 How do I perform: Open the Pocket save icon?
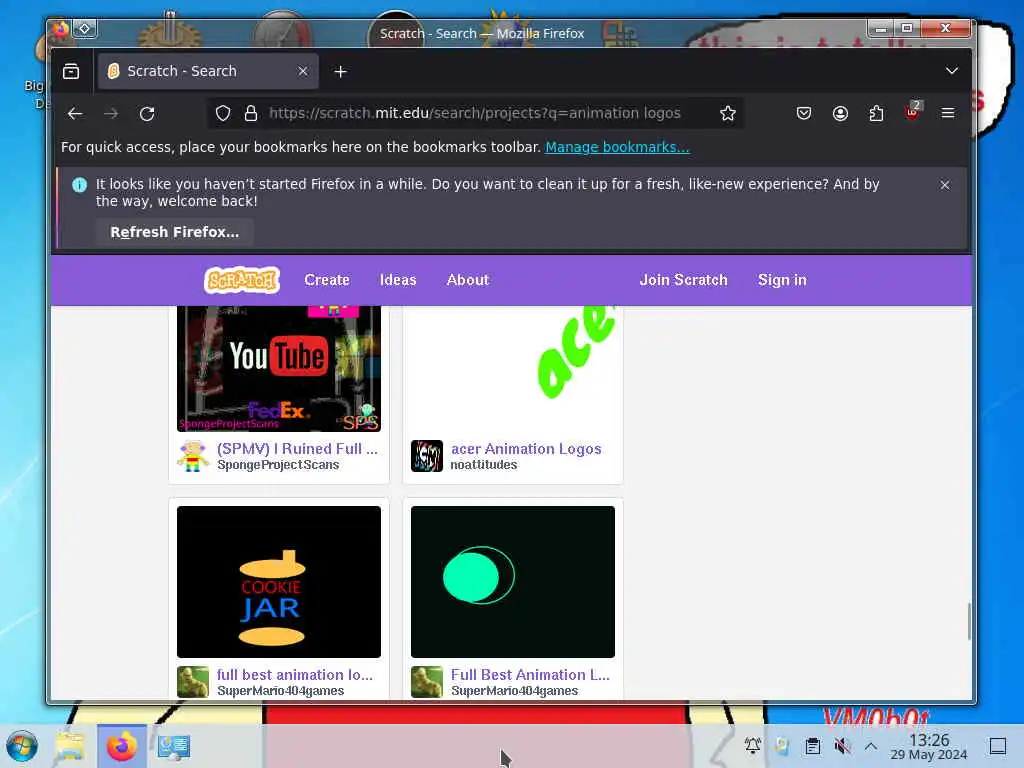coord(804,114)
